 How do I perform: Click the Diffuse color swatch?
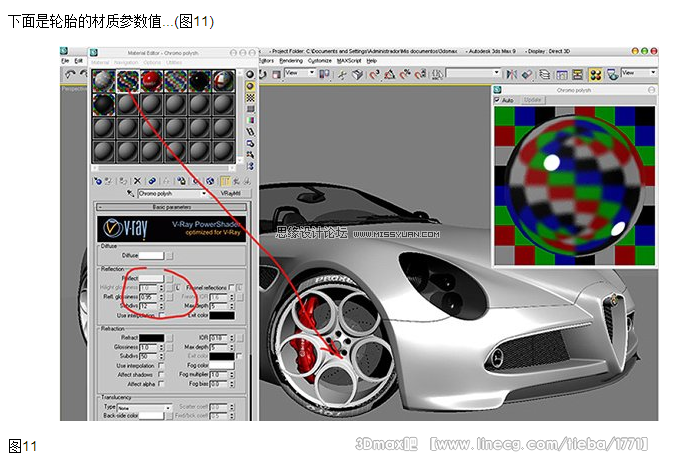151,256
